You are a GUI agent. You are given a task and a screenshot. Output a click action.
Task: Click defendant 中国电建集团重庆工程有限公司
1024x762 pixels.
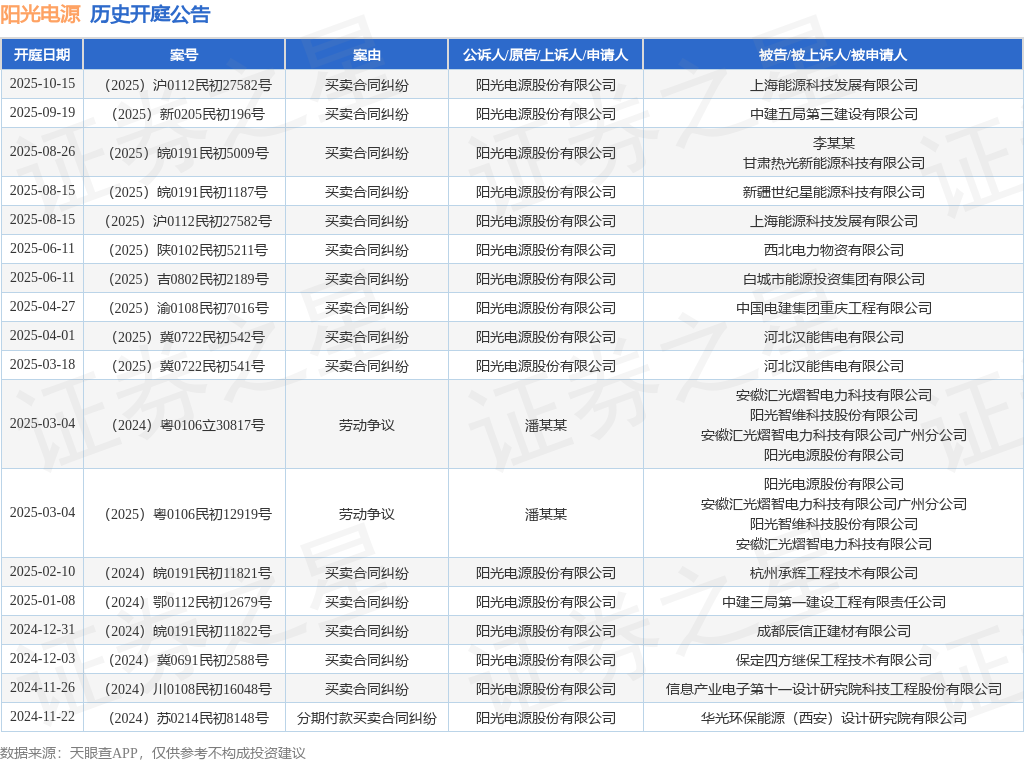(x=834, y=308)
